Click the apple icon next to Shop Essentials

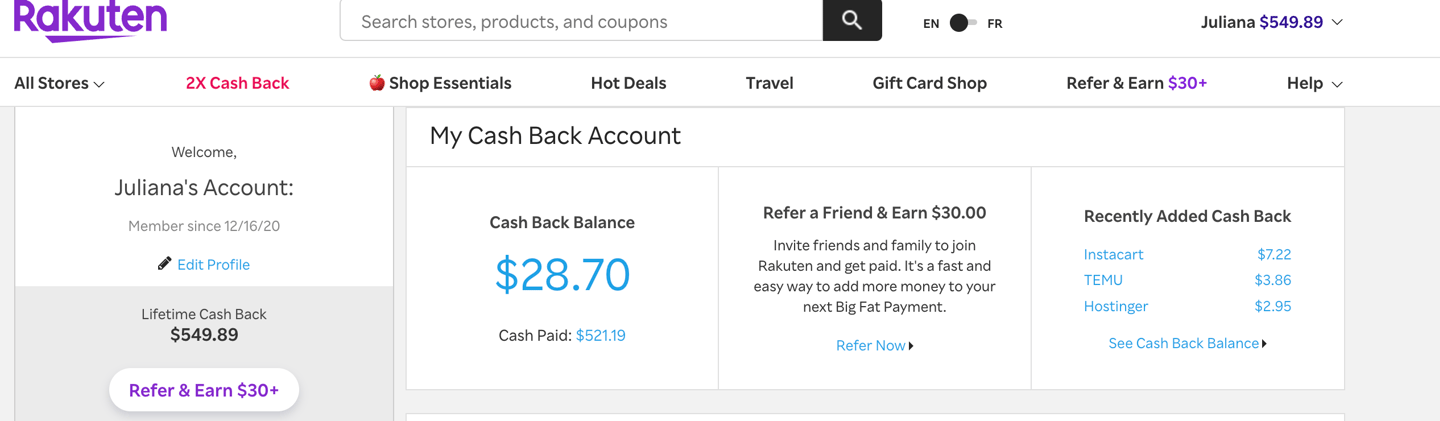[x=377, y=83]
